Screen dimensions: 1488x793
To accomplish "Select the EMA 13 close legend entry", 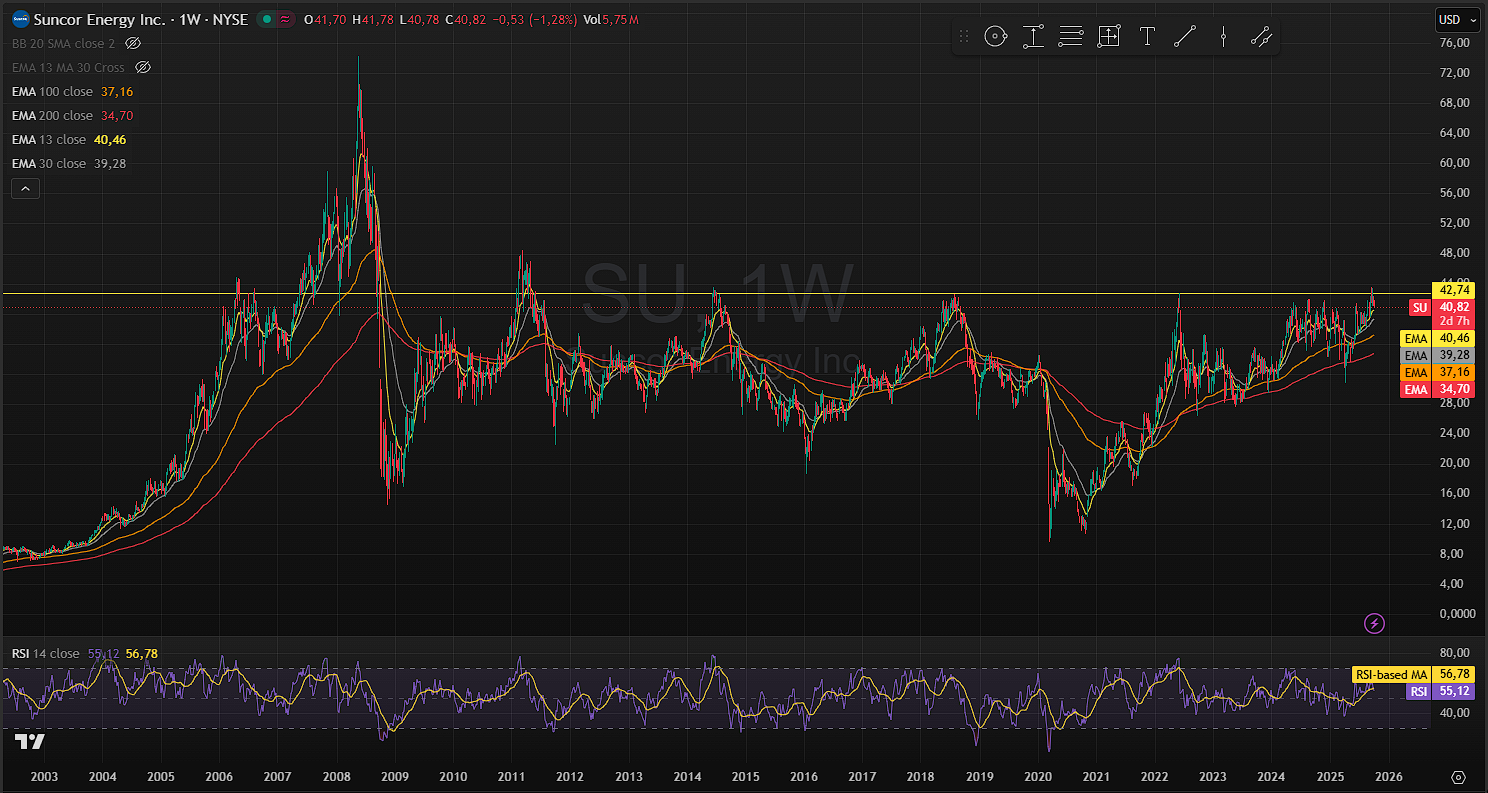I will point(69,140).
